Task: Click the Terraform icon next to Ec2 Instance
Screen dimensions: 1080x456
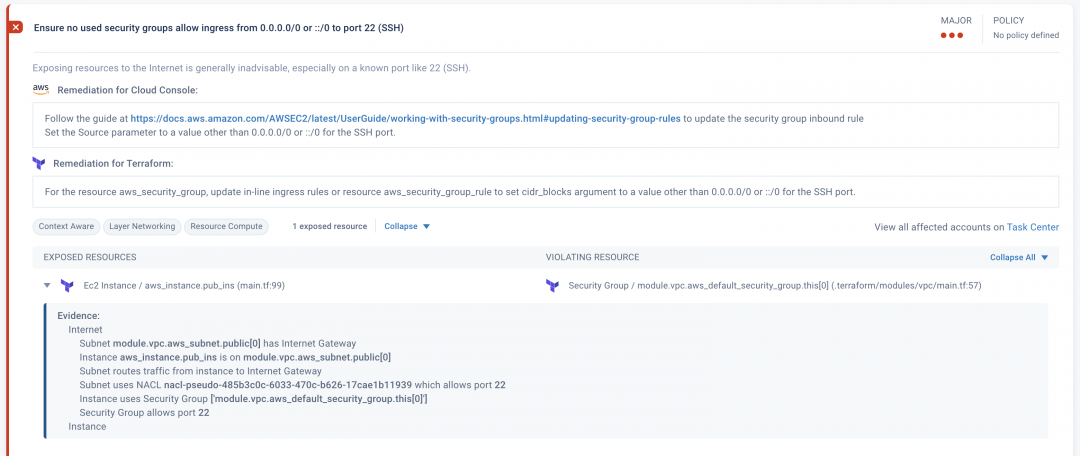Action: pyautogui.click(x=67, y=285)
